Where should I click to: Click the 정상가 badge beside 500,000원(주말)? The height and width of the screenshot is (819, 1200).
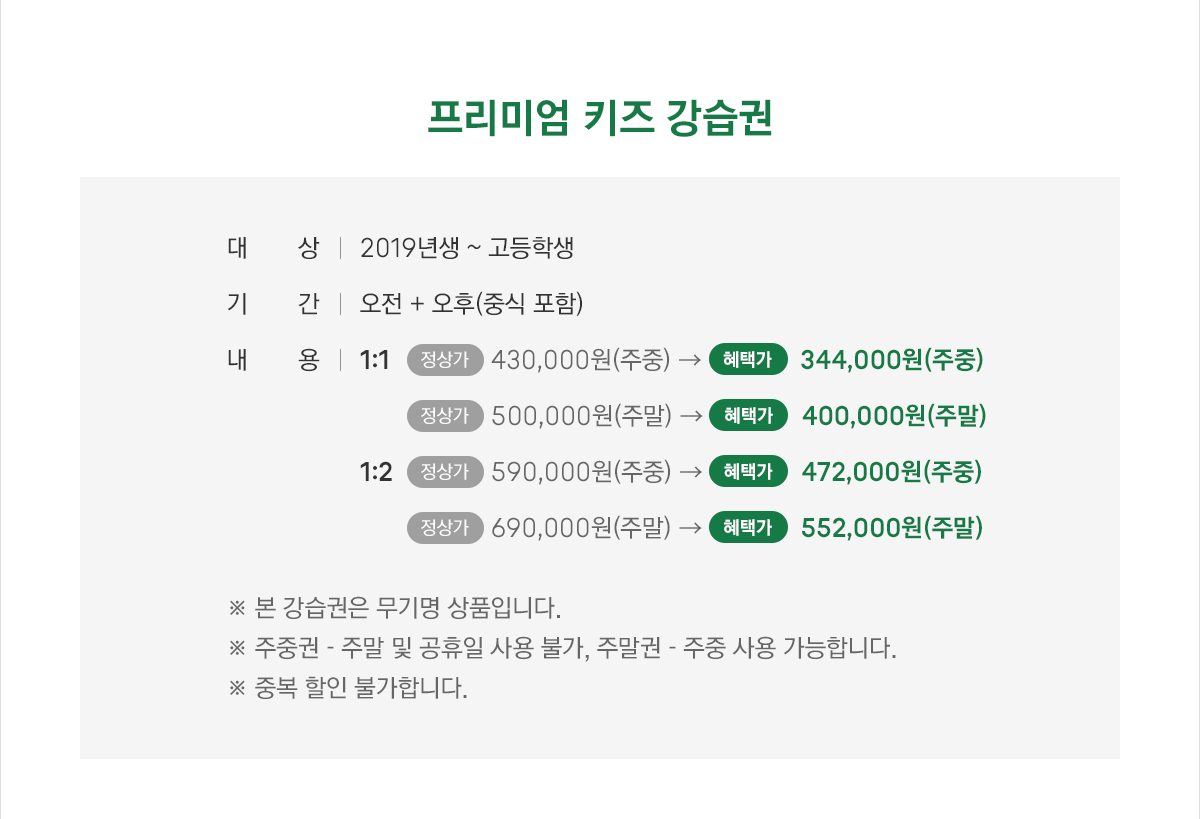(x=445, y=415)
